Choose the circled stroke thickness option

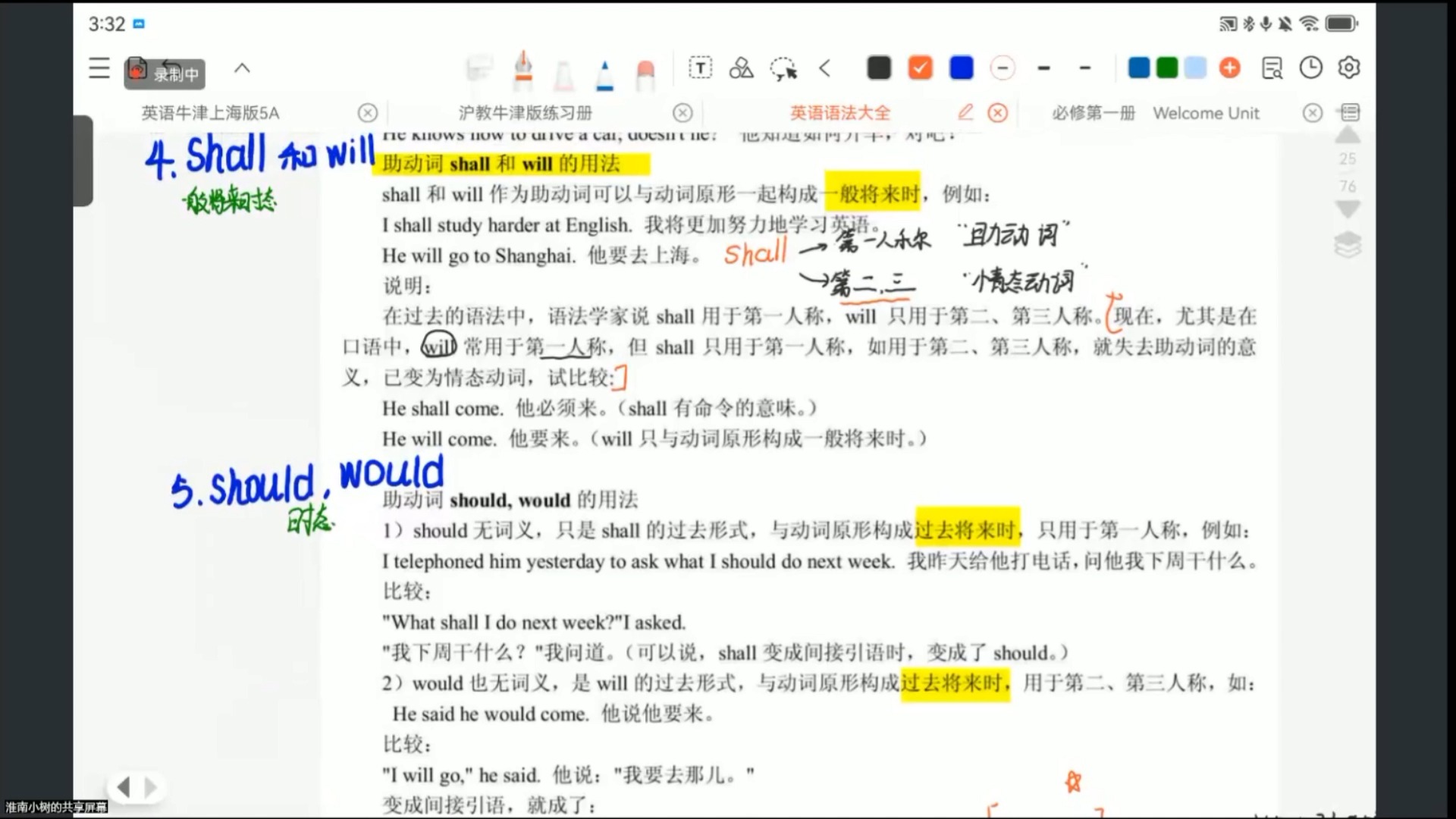(1003, 68)
